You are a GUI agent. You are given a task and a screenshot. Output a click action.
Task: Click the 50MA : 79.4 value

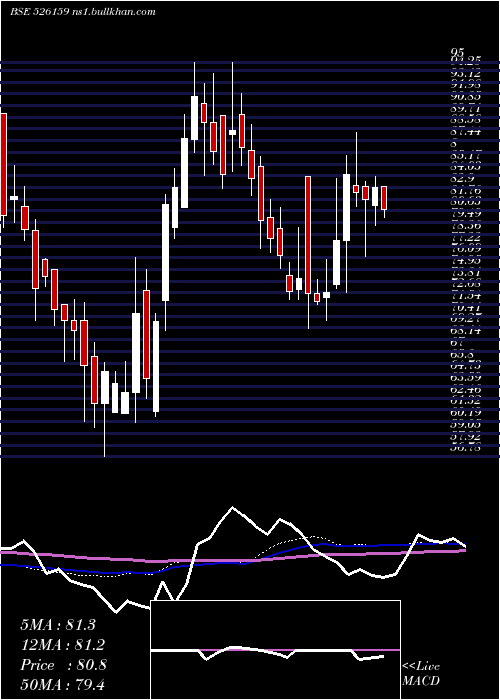[63, 684]
